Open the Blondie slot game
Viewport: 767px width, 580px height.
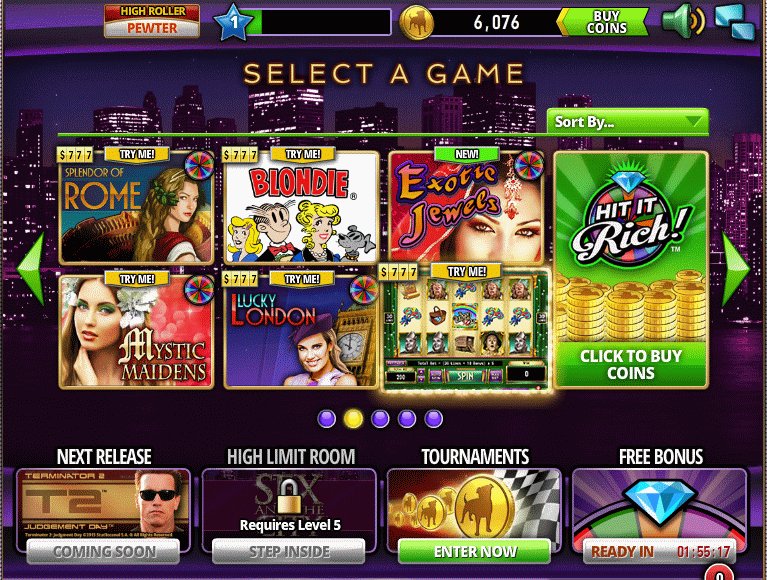pos(301,208)
